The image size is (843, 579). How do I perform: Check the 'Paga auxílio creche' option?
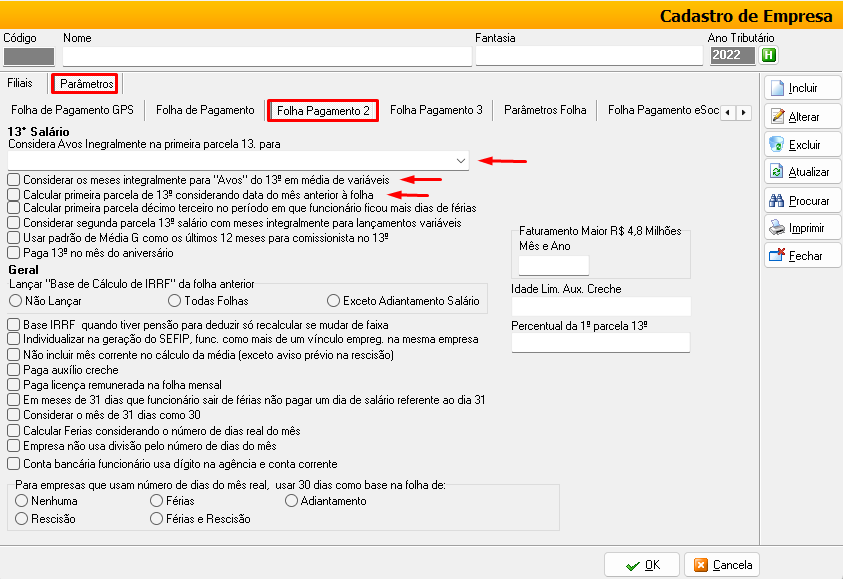coord(13,369)
